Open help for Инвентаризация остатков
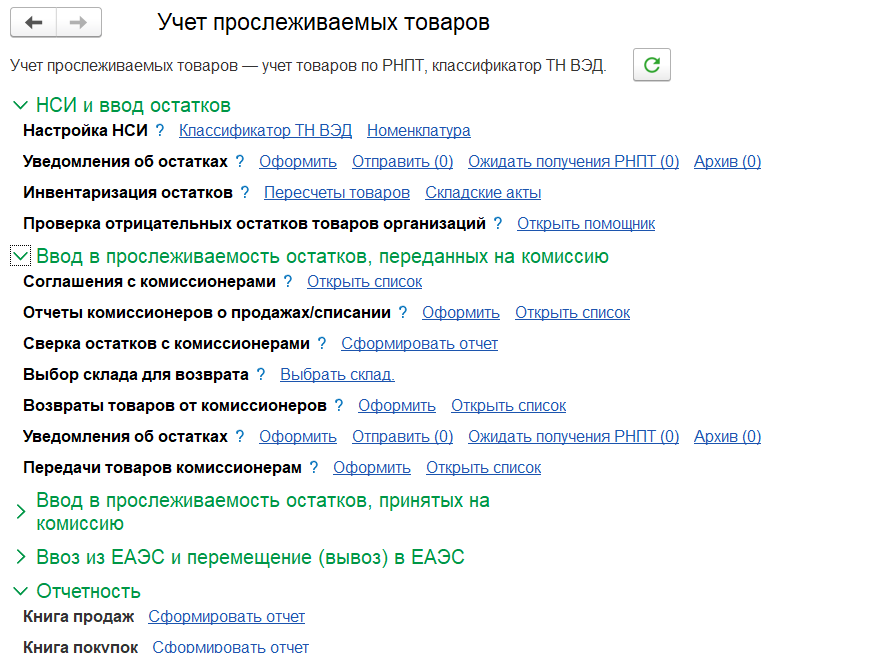Screen dimensions: 870x667 click(x=244, y=192)
